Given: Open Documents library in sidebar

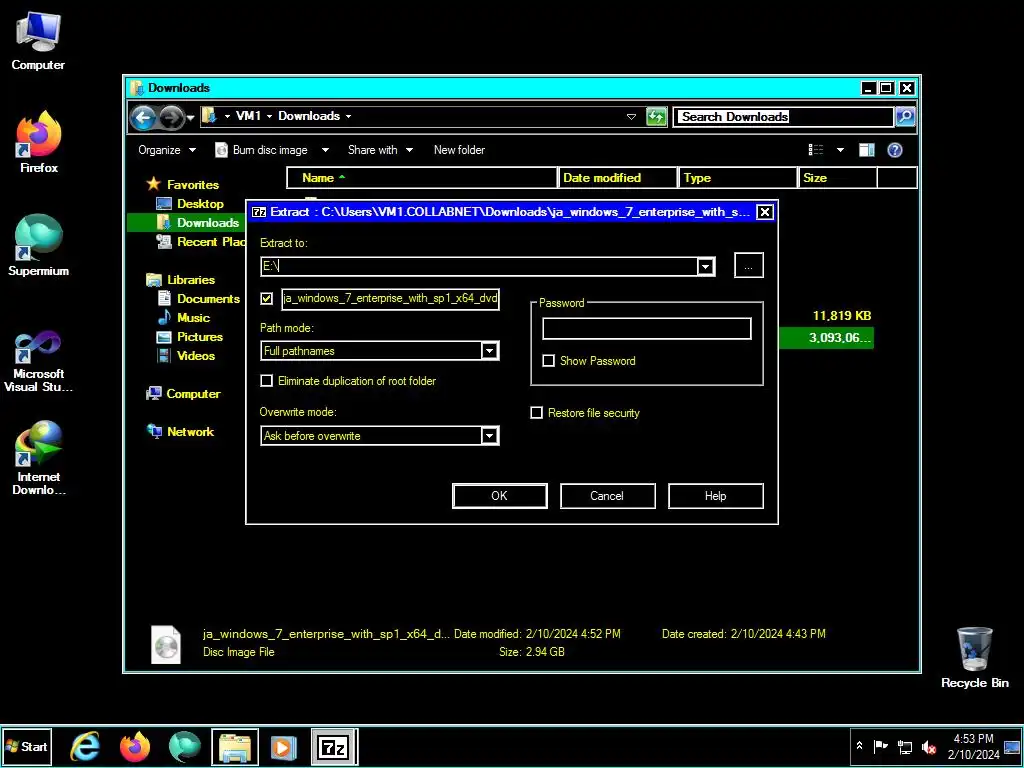Looking at the screenshot, I should click(x=199, y=298).
